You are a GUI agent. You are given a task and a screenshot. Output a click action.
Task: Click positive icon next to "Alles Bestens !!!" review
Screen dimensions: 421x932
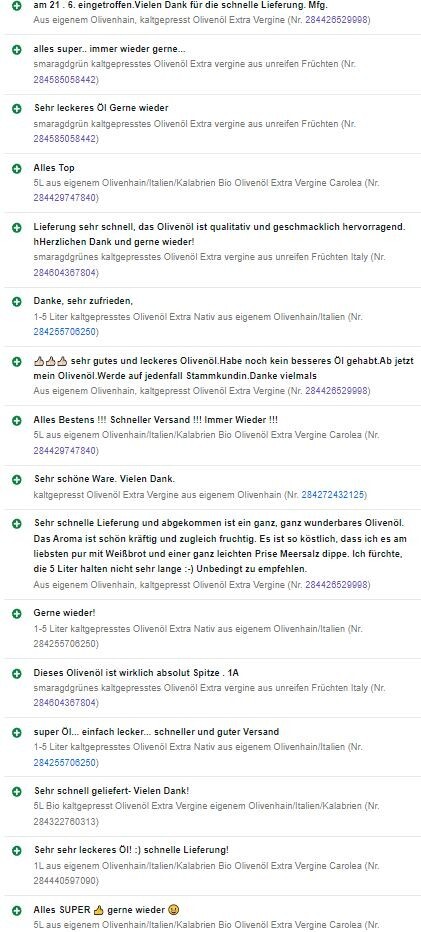[x=17, y=420]
